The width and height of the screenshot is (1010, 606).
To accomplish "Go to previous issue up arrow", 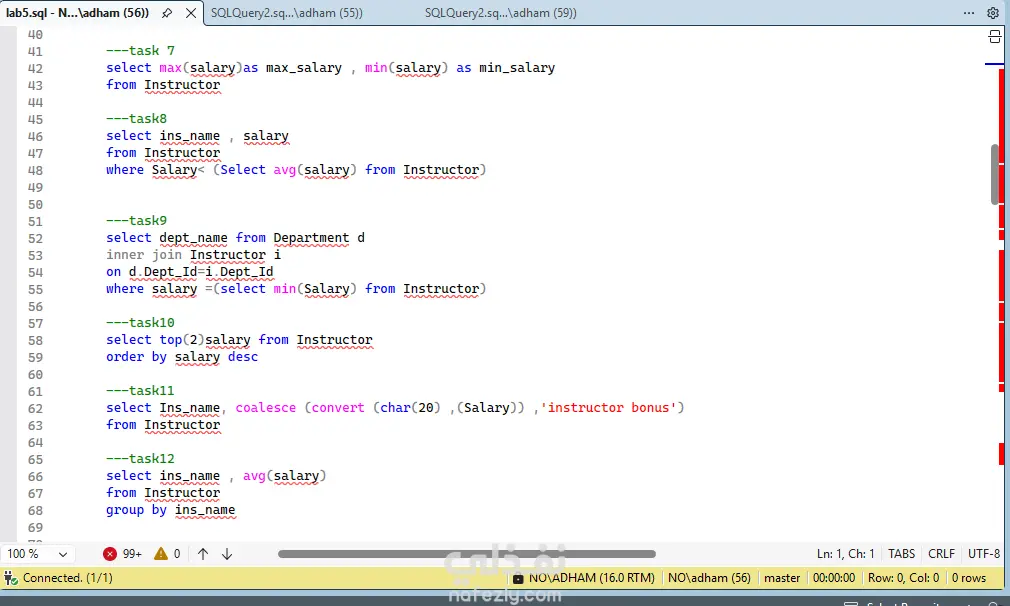I will pos(203,554).
